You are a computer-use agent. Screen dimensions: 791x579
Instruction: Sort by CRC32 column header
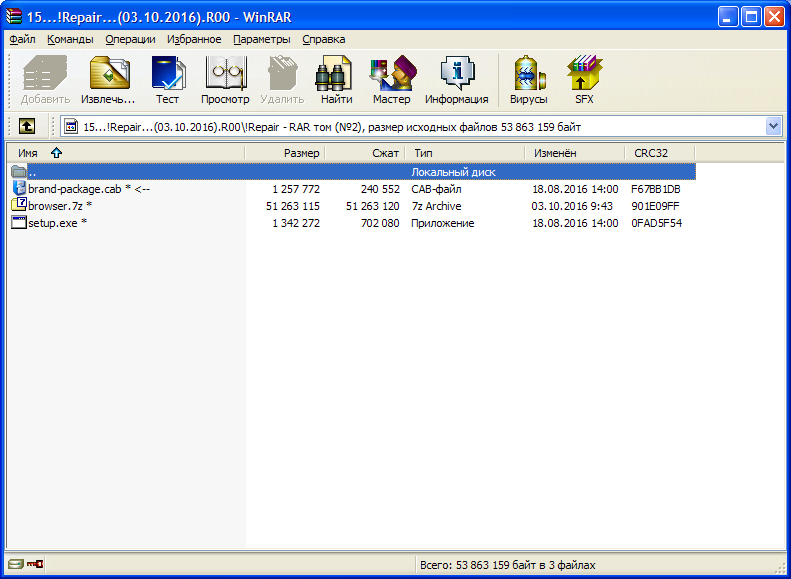coord(660,153)
